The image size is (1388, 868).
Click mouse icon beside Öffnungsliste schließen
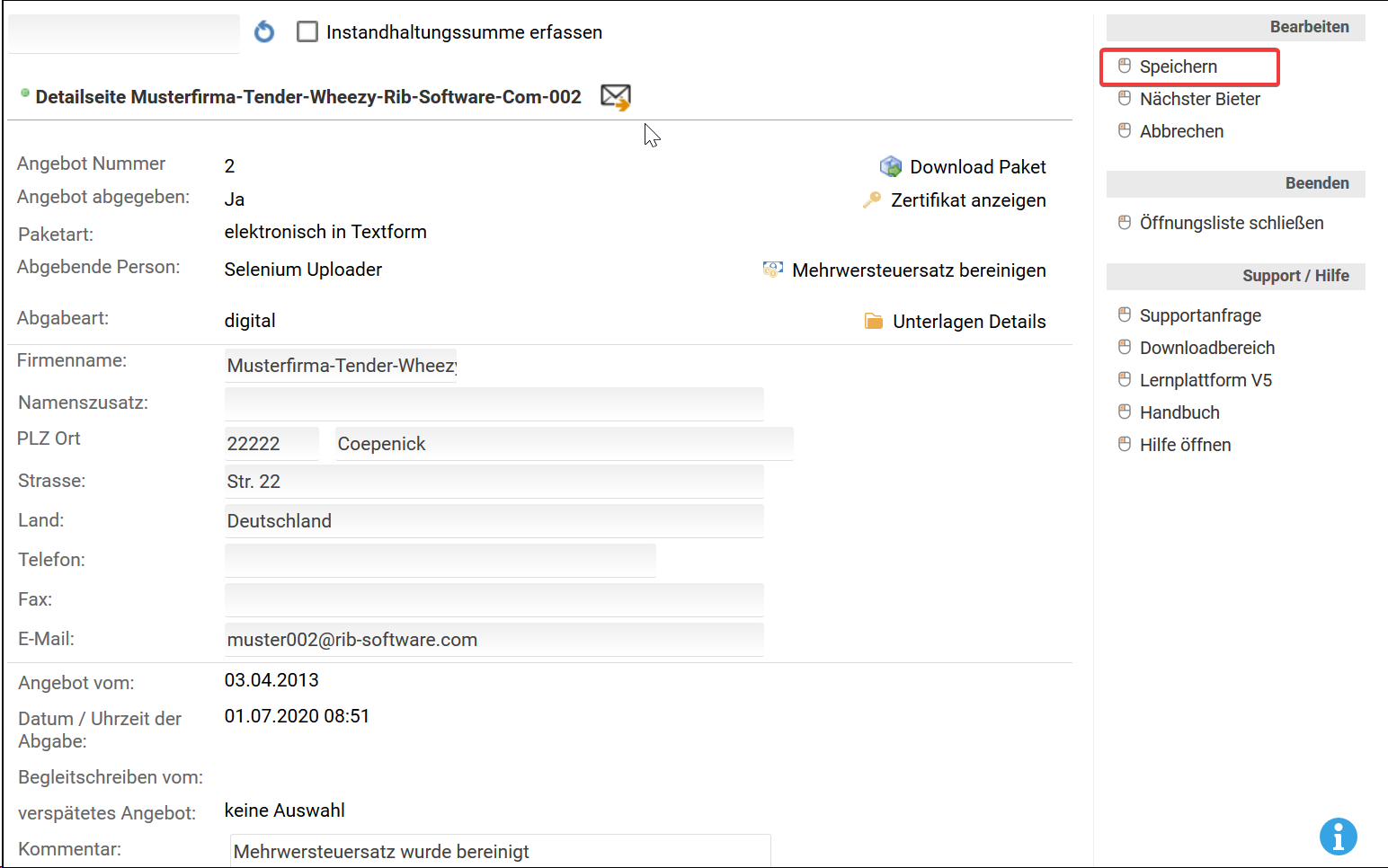1125,222
